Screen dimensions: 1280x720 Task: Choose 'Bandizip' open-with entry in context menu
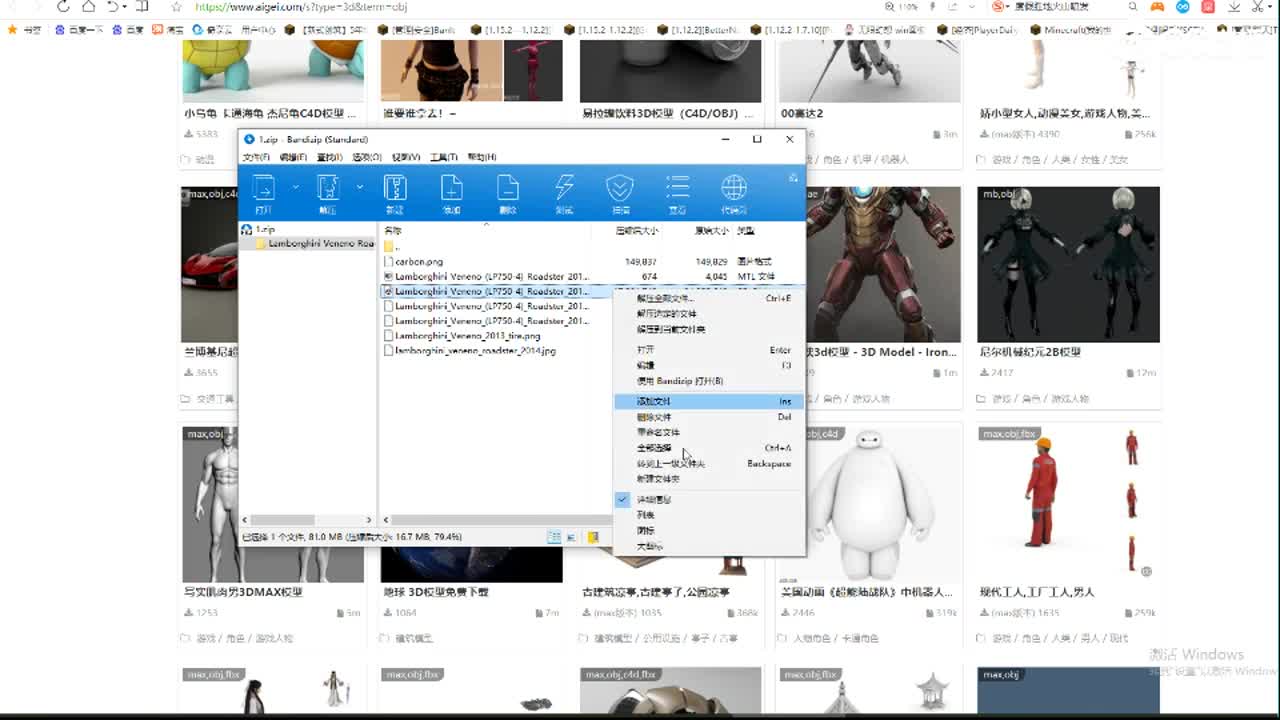pyautogui.click(x=708, y=381)
